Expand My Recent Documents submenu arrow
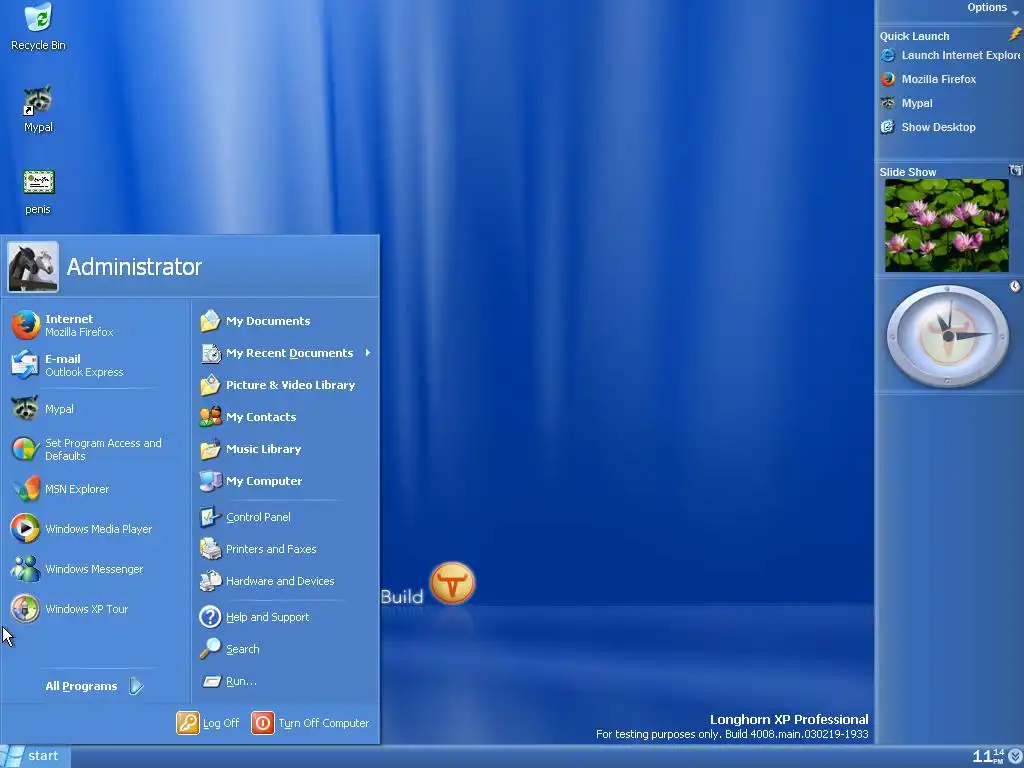The width and height of the screenshot is (1024, 768). (368, 353)
